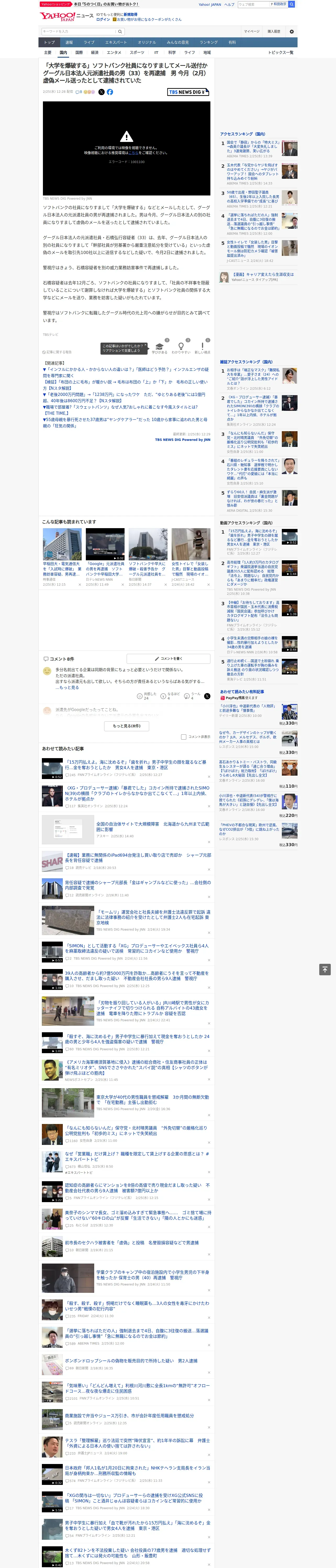Click ログイン link in header

pyautogui.click(x=103, y=20)
